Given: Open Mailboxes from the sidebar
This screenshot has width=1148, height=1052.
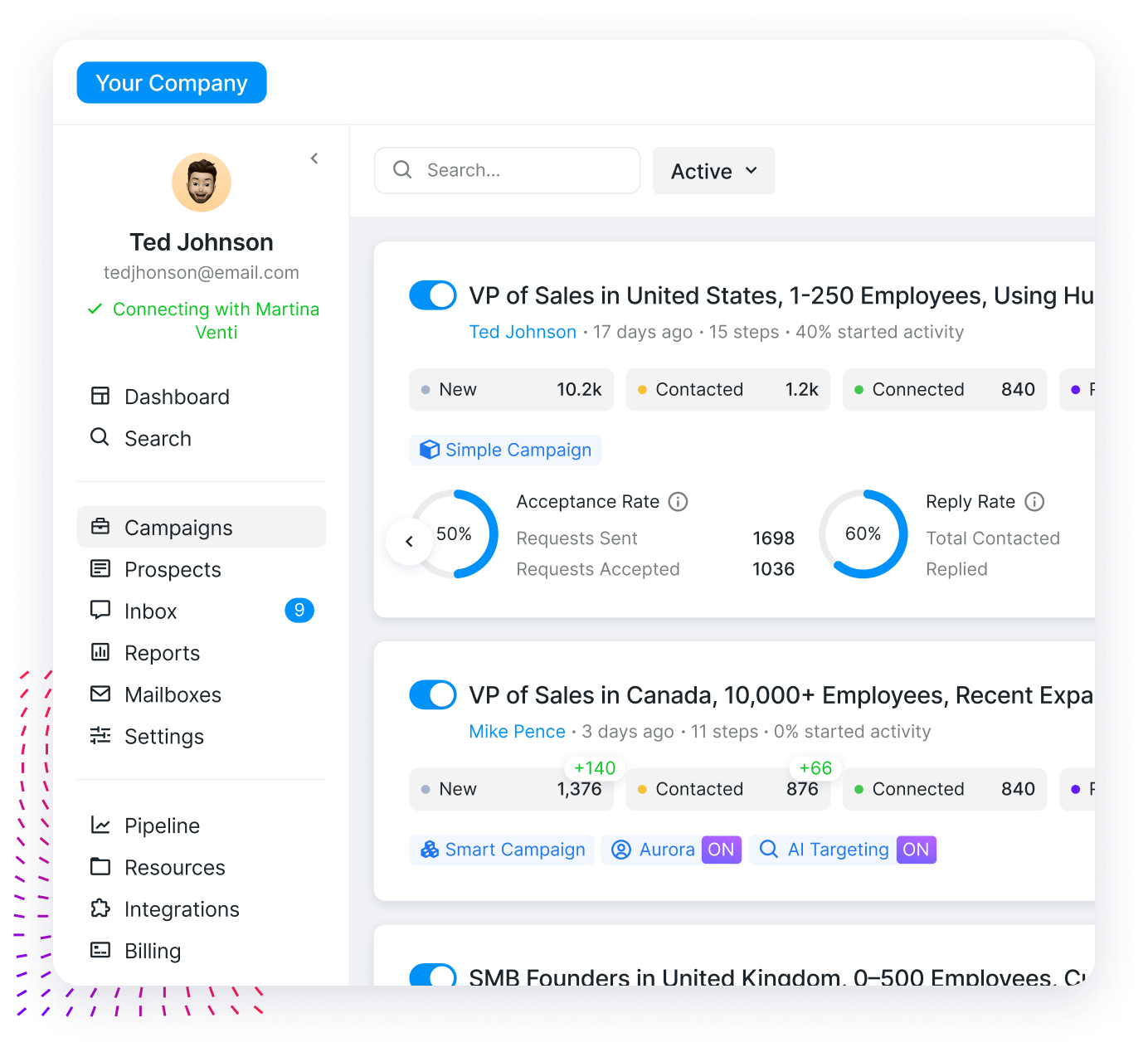Looking at the screenshot, I should tap(173, 694).
